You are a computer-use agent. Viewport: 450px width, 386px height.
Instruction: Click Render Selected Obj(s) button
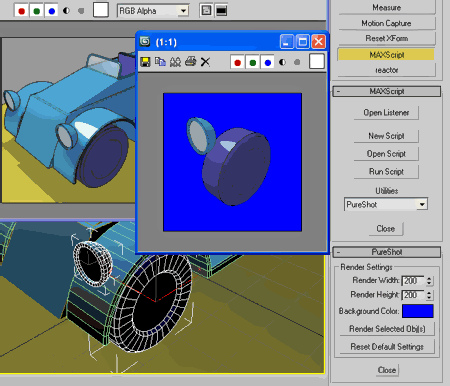387,329
